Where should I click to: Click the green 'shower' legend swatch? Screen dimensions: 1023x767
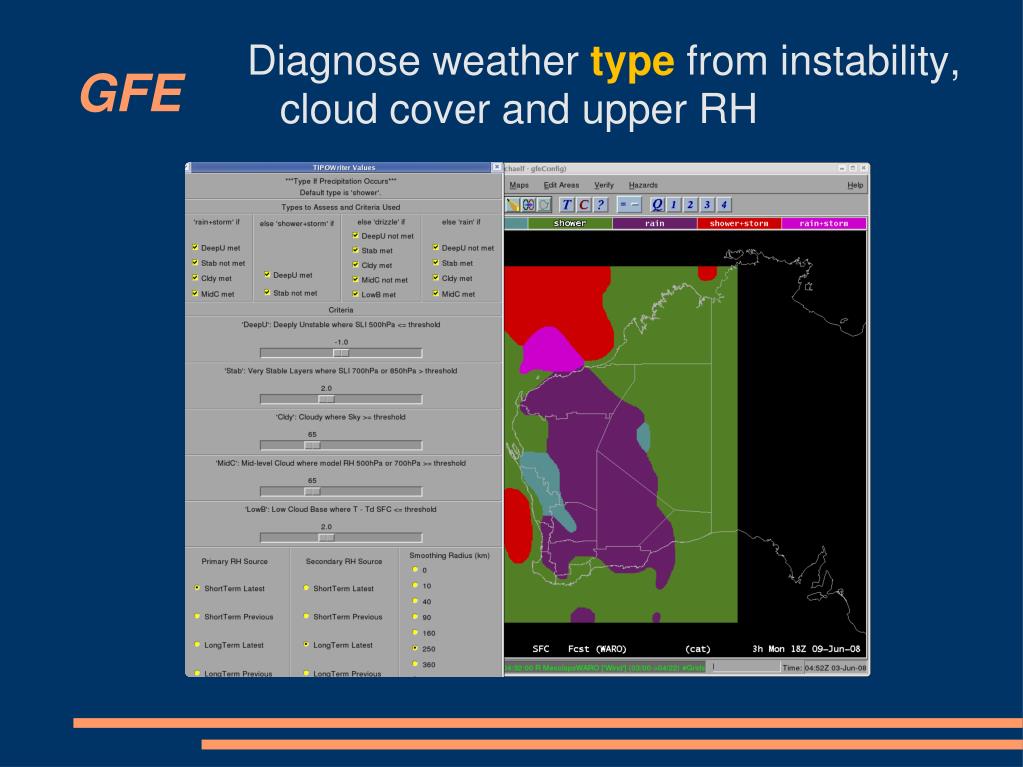click(x=570, y=223)
